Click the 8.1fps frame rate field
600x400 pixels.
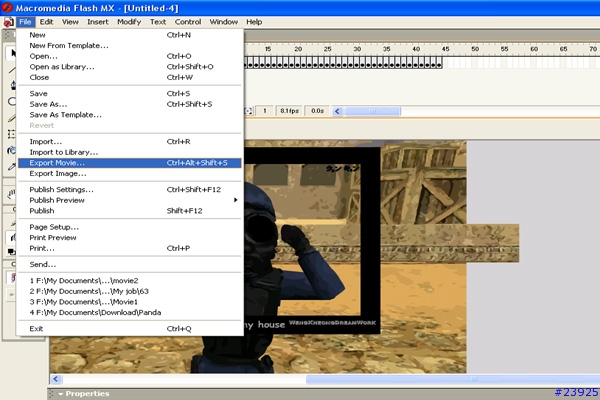[x=289, y=111]
